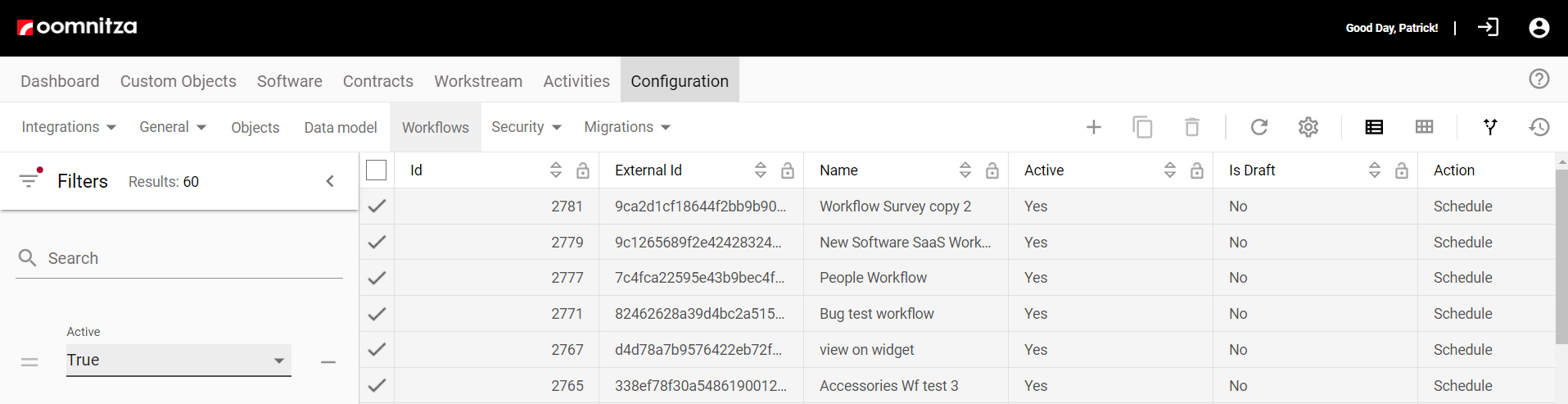Select the Workflows submenu

tap(436, 128)
